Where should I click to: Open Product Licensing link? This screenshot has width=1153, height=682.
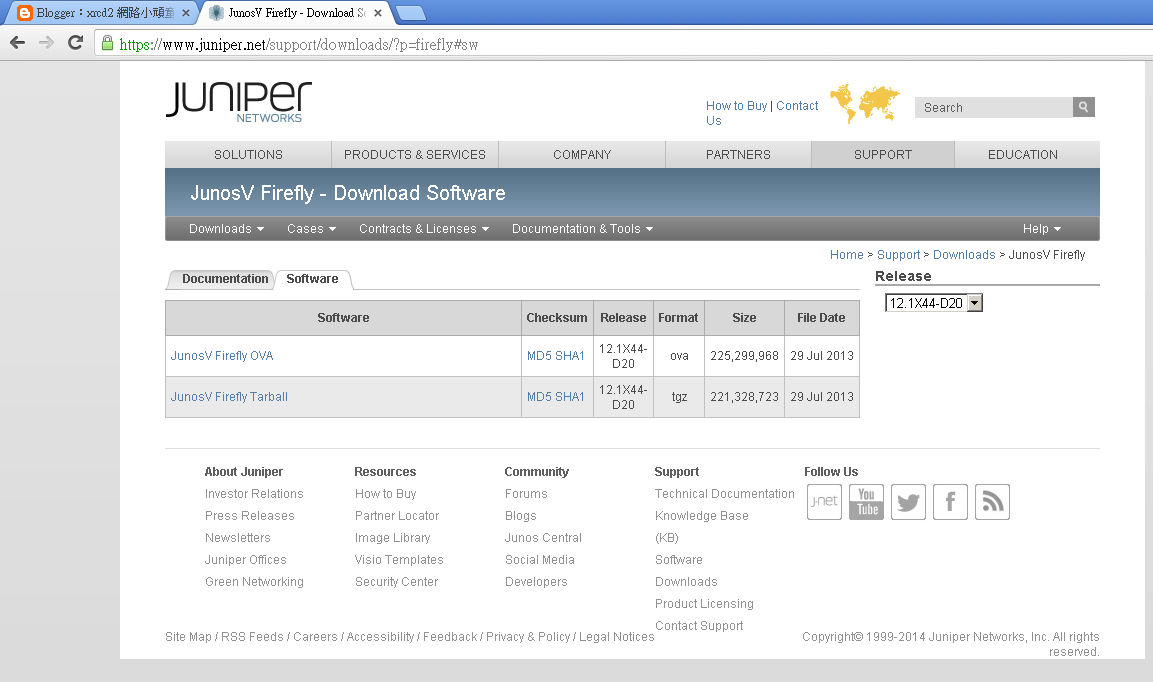pos(704,604)
